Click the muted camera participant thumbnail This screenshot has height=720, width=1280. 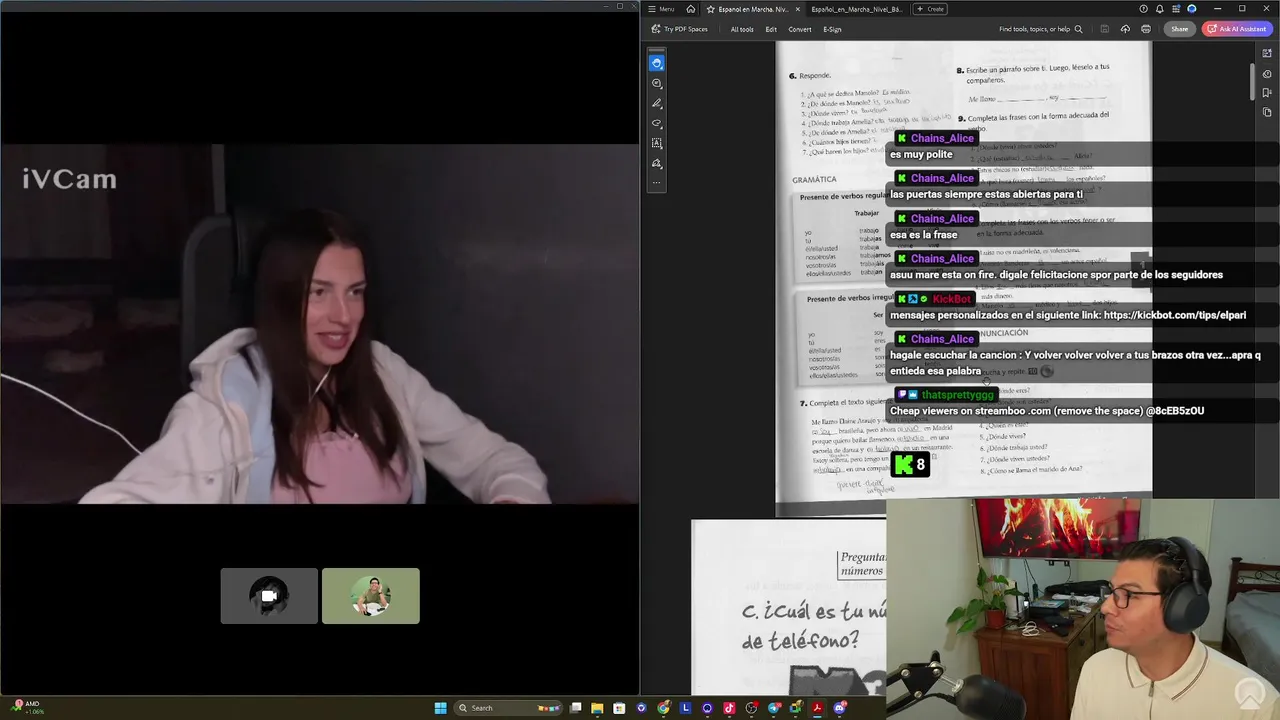point(269,596)
